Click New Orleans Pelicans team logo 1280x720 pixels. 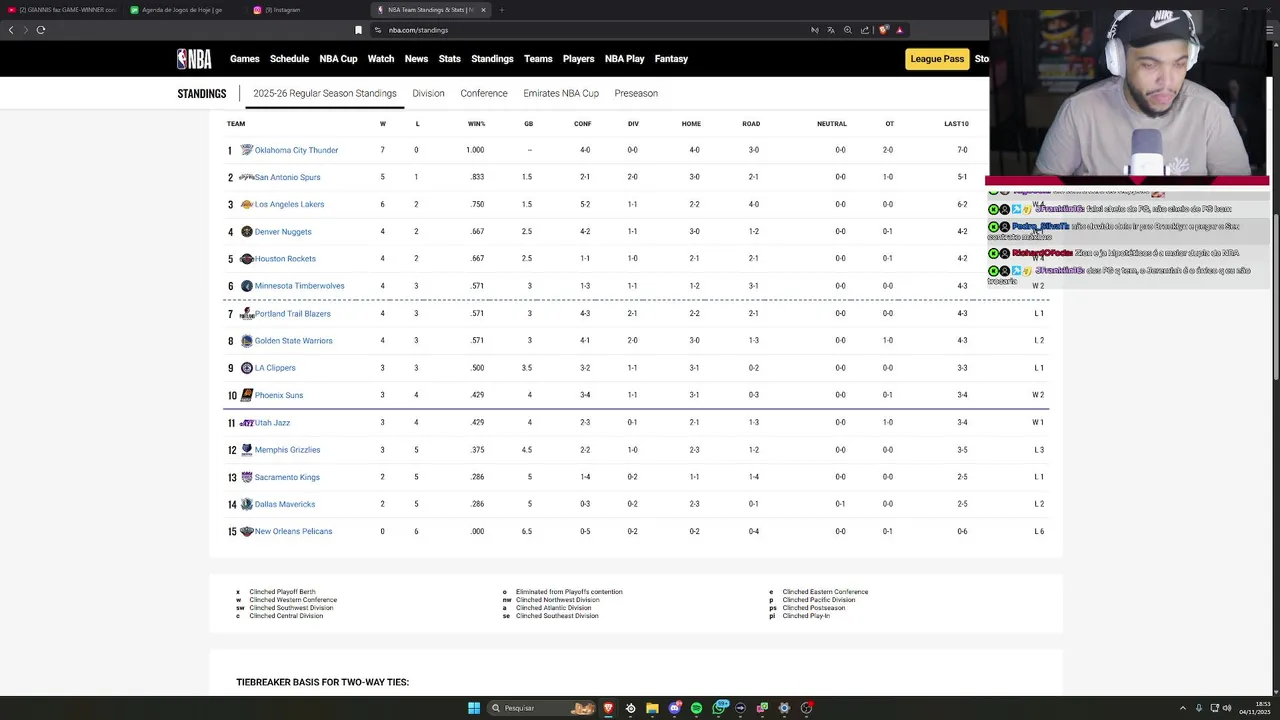pyautogui.click(x=247, y=531)
